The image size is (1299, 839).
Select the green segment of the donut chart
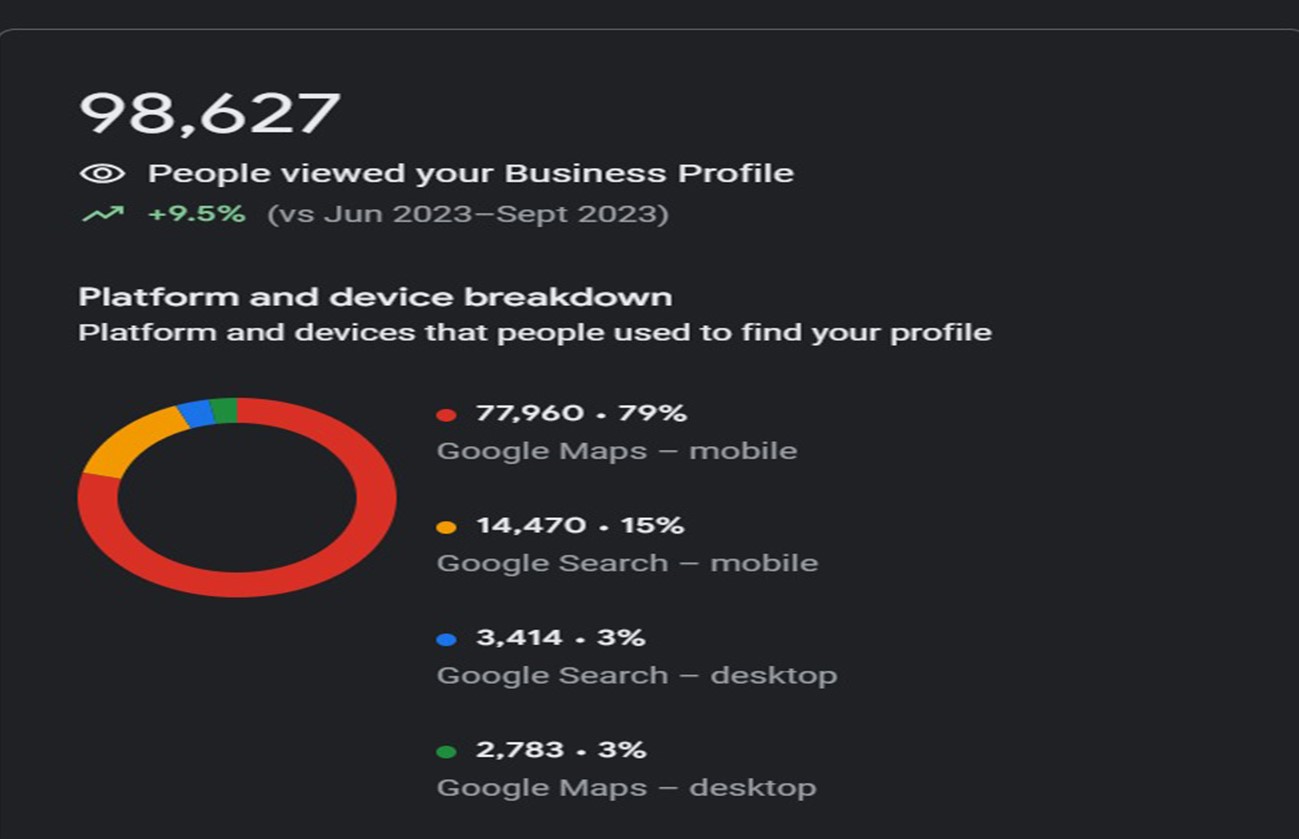(x=224, y=410)
